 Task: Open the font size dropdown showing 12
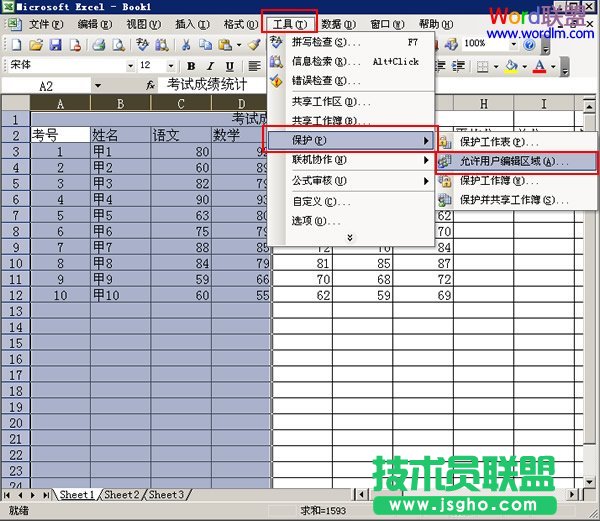[x=171, y=66]
